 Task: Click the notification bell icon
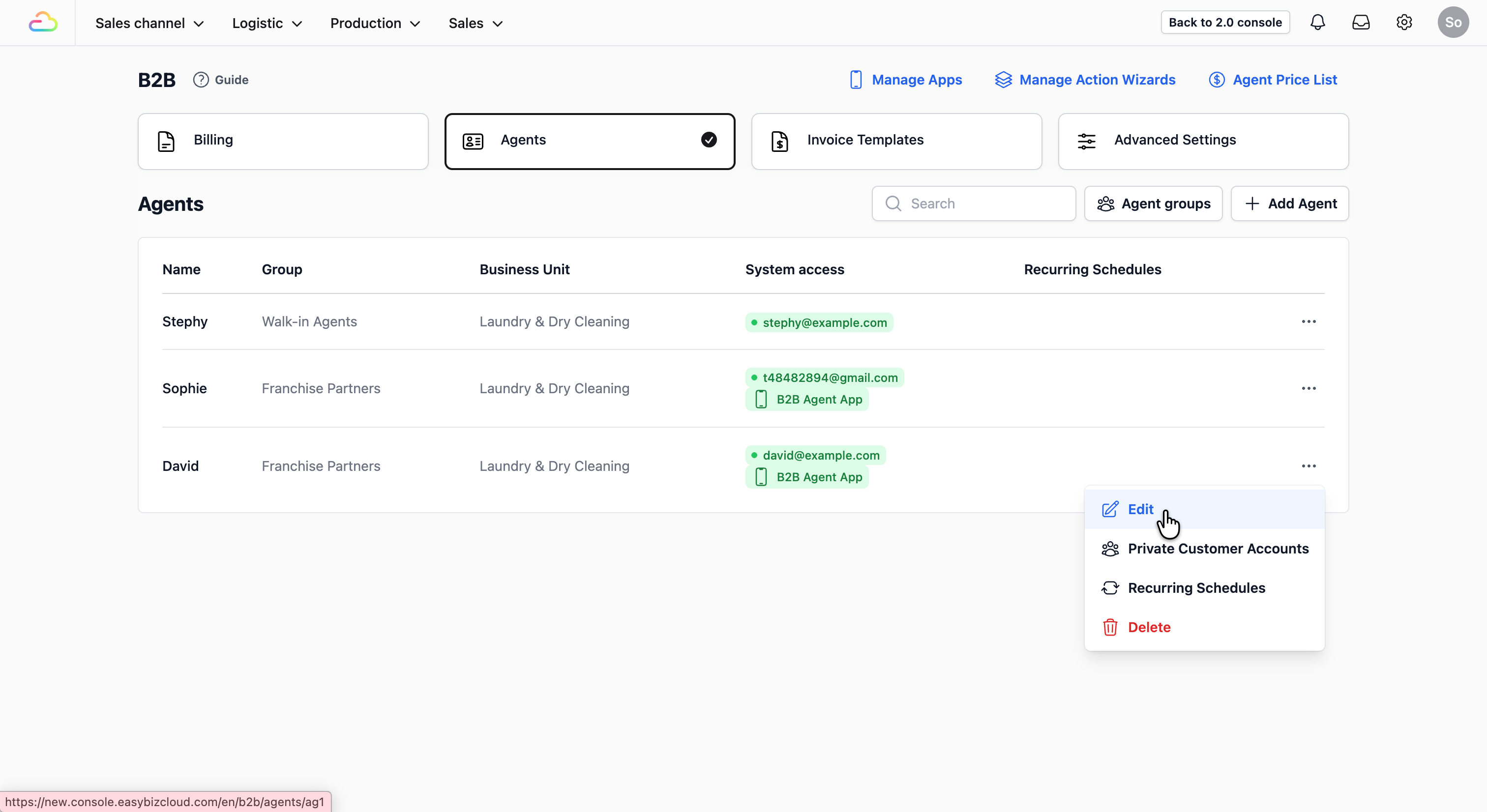[1317, 23]
